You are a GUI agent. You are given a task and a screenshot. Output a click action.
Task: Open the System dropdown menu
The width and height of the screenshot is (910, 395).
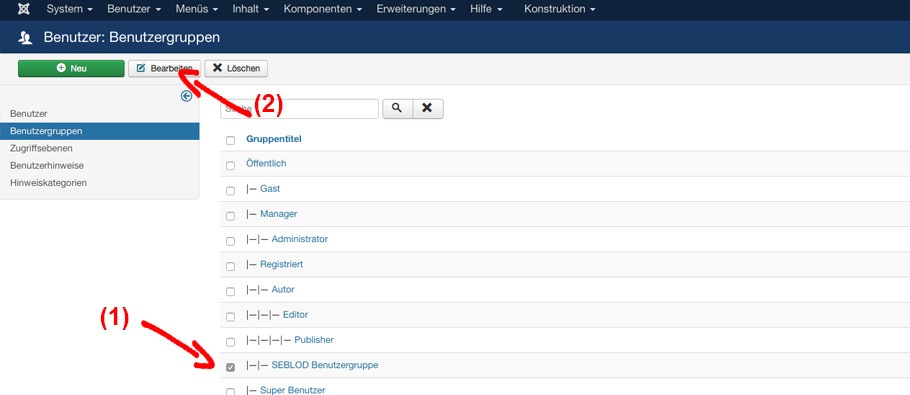(x=69, y=9)
